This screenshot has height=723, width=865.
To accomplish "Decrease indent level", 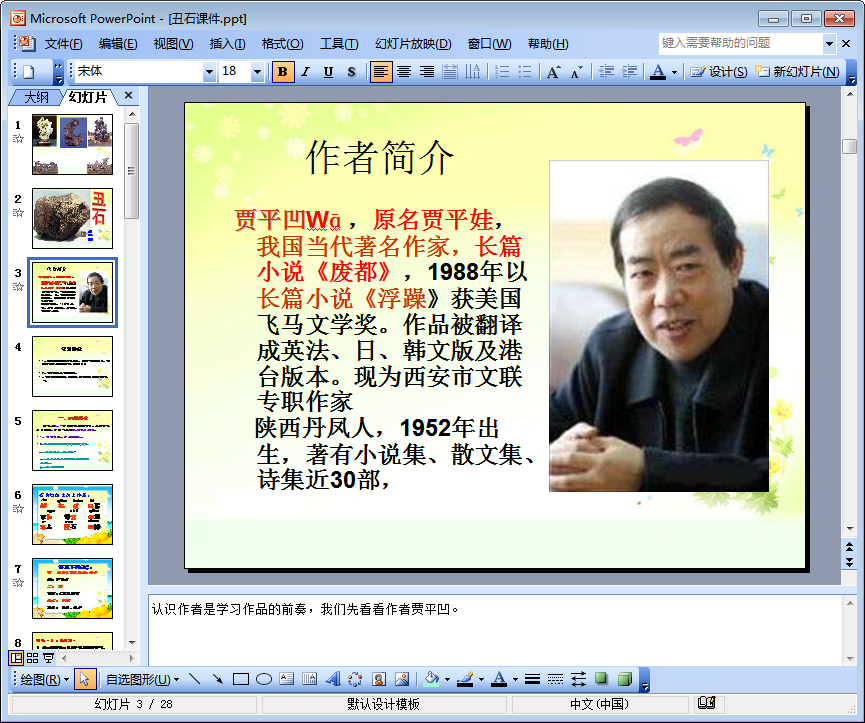I will (606, 72).
